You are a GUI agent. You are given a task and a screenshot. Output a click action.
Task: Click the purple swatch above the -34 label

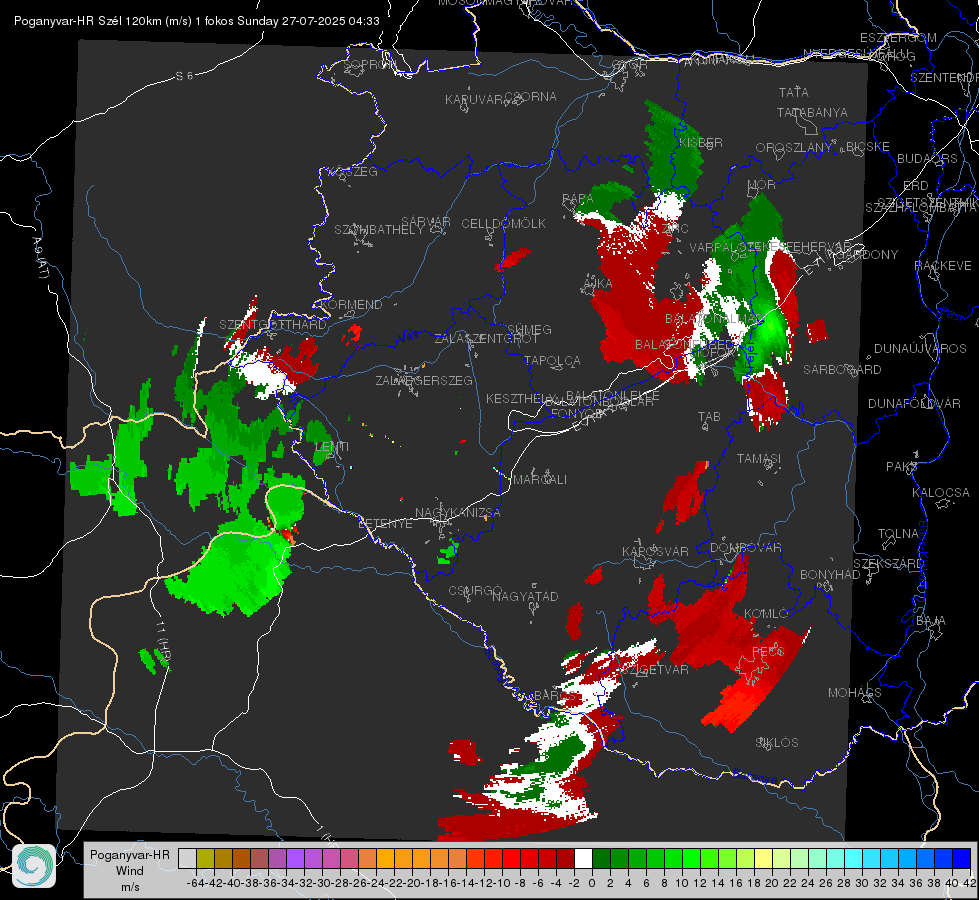pyautogui.click(x=295, y=859)
